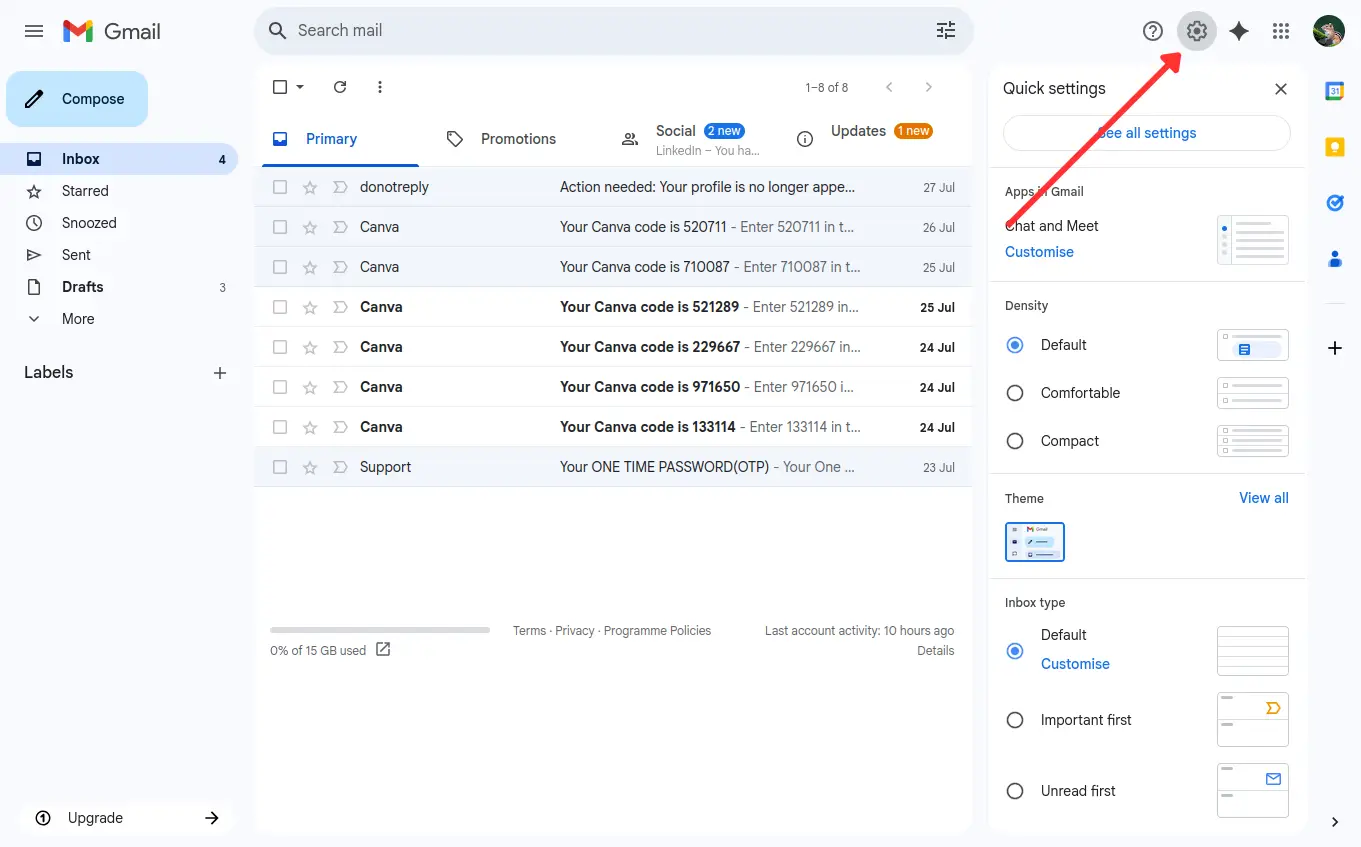
Task: Open Google Keep from side panel
Action: tap(1334, 147)
